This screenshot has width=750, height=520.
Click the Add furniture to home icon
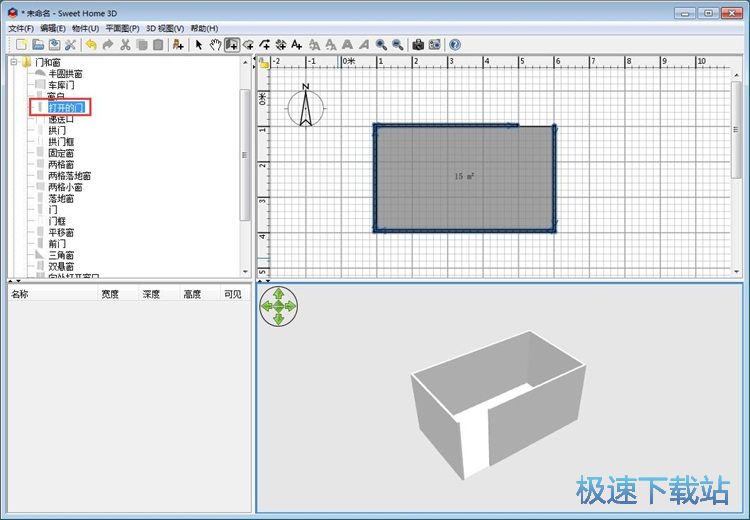(178, 44)
